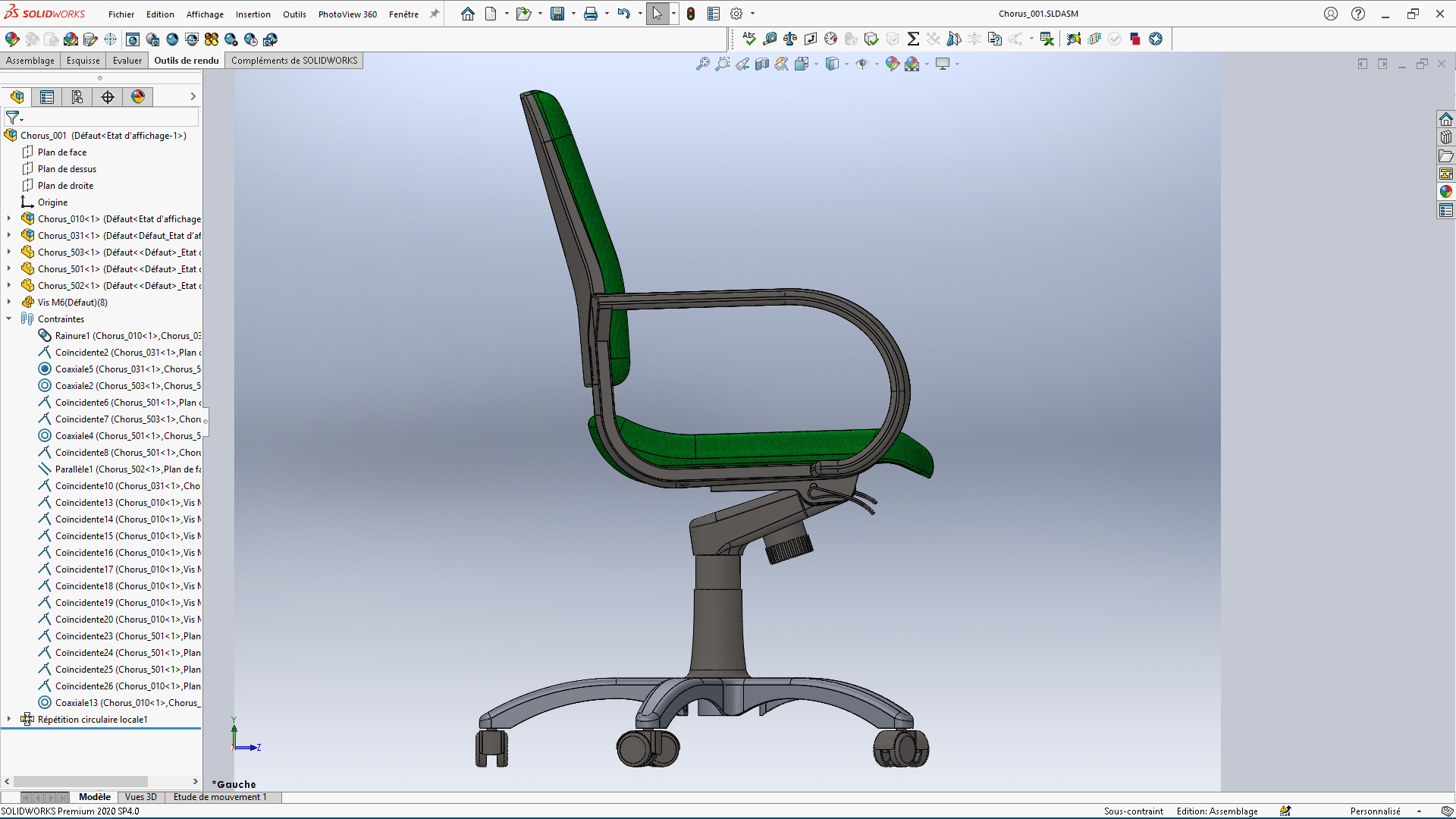Expand Répétition circulaire locale1
Viewport: 1456px width, 819px height.
coord(9,719)
